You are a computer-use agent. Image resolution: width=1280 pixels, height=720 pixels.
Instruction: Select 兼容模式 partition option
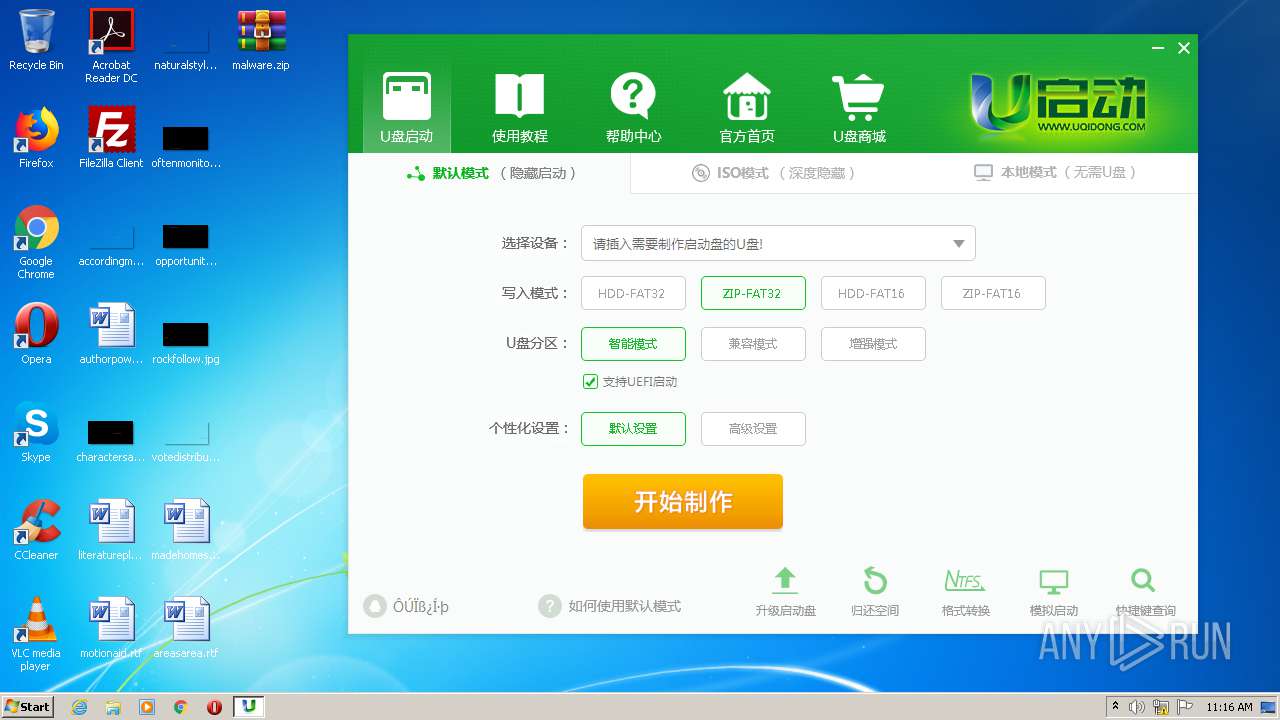[x=753, y=343]
